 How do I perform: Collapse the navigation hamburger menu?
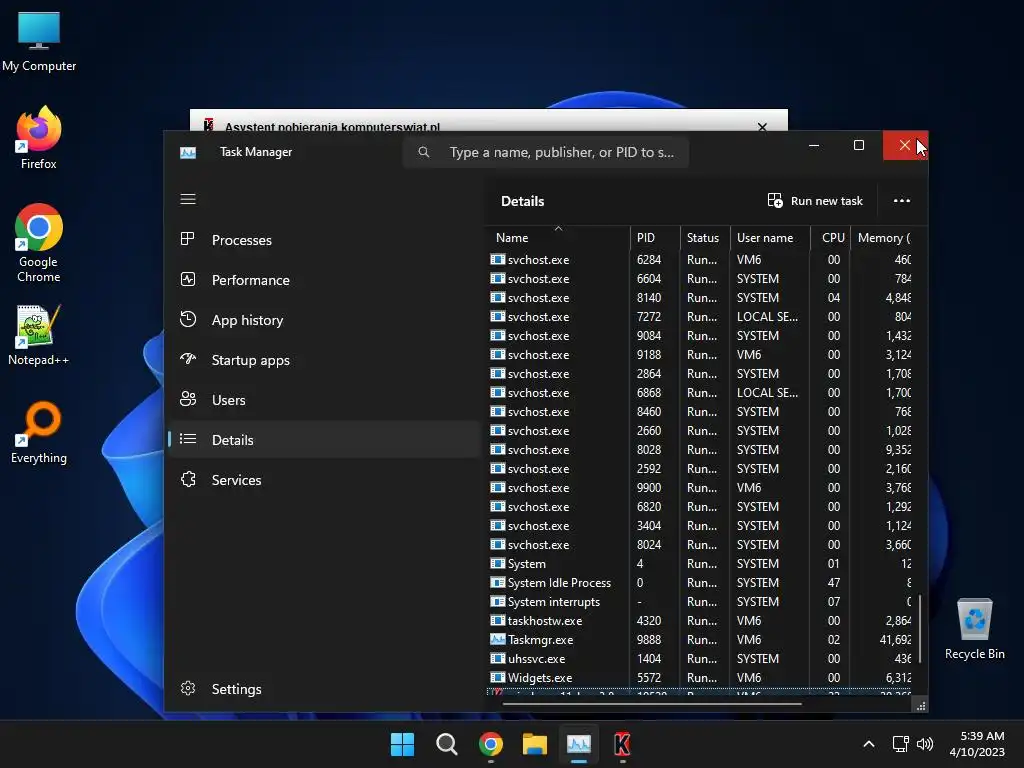187,199
